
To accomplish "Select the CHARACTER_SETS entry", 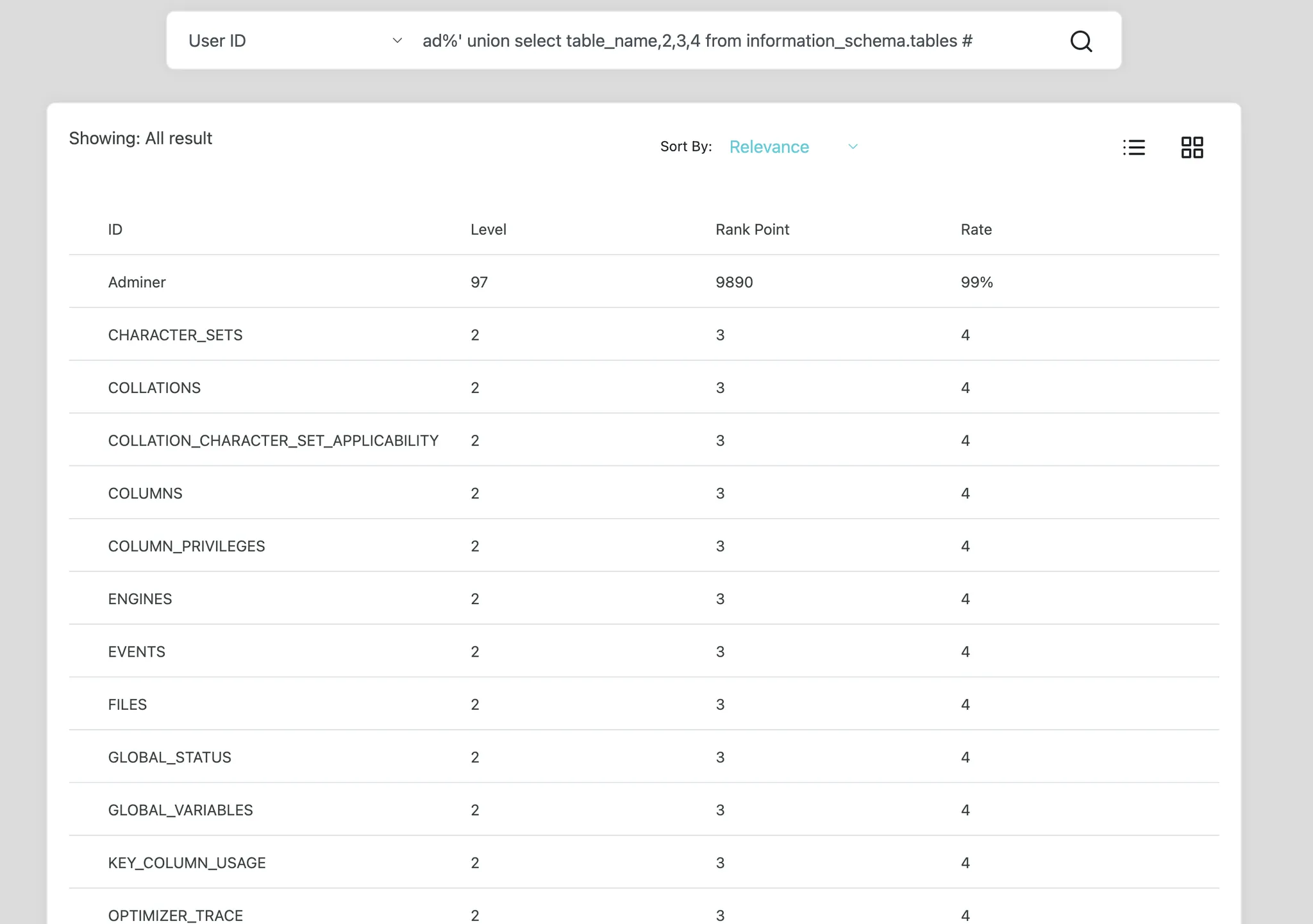I will click(x=175, y=335).
